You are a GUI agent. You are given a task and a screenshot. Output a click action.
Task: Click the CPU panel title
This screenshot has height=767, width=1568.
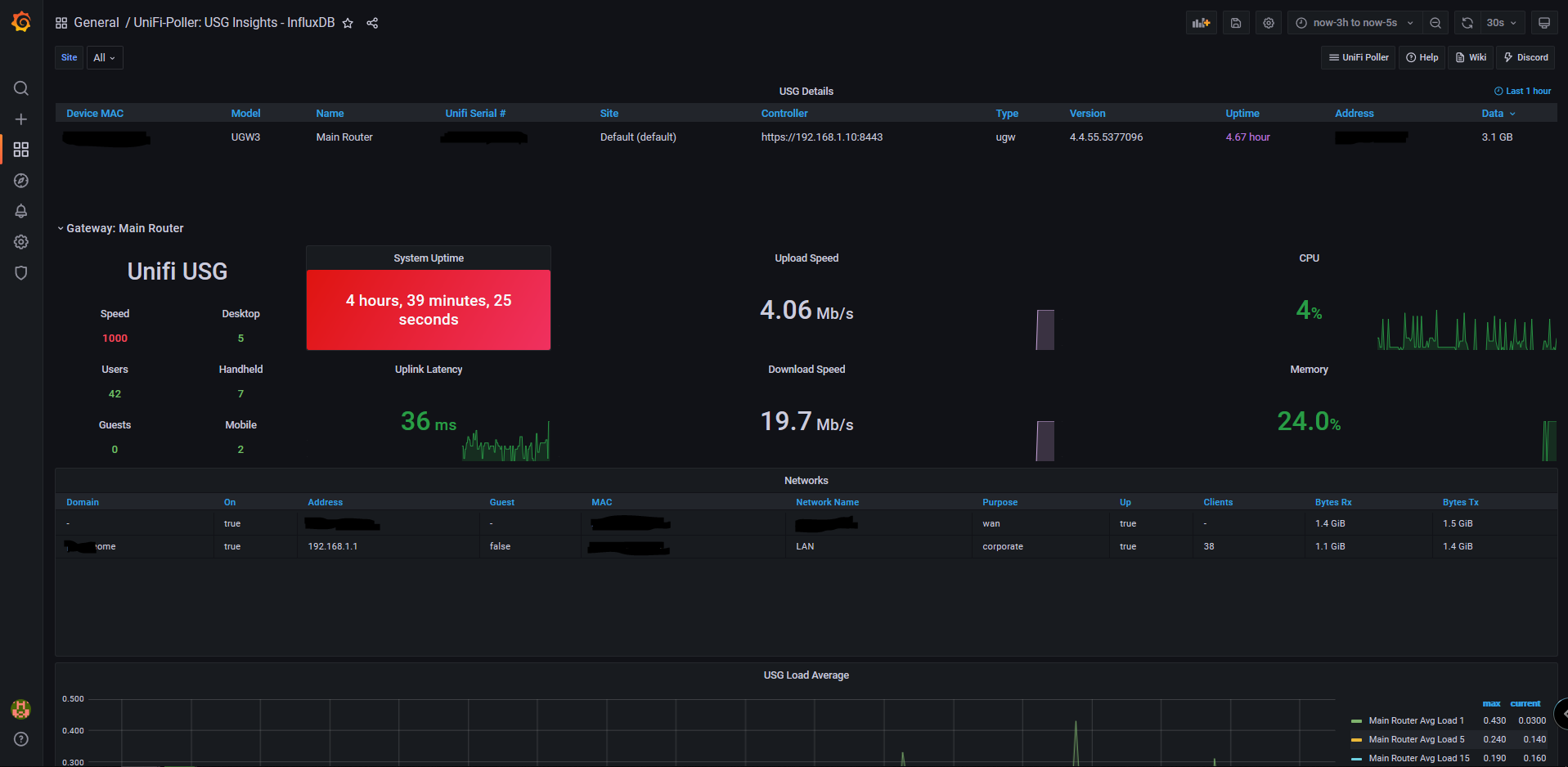pos(1309,258)
